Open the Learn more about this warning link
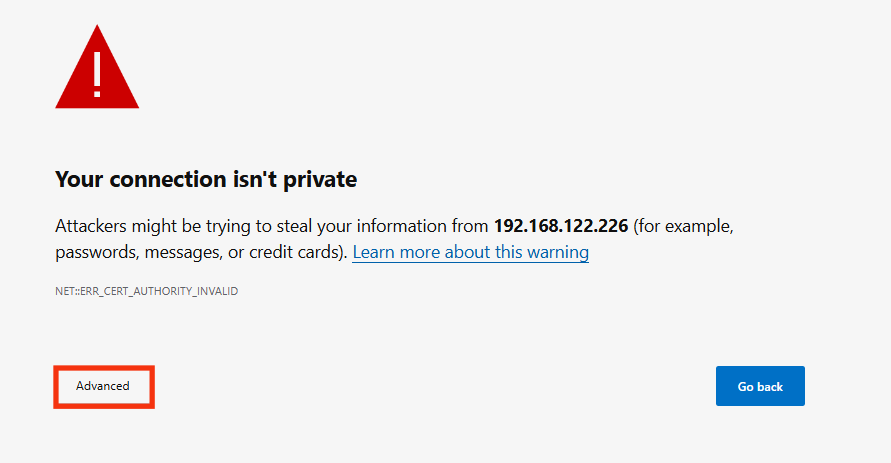The image size is (891, 463). [x=470, y=252]
